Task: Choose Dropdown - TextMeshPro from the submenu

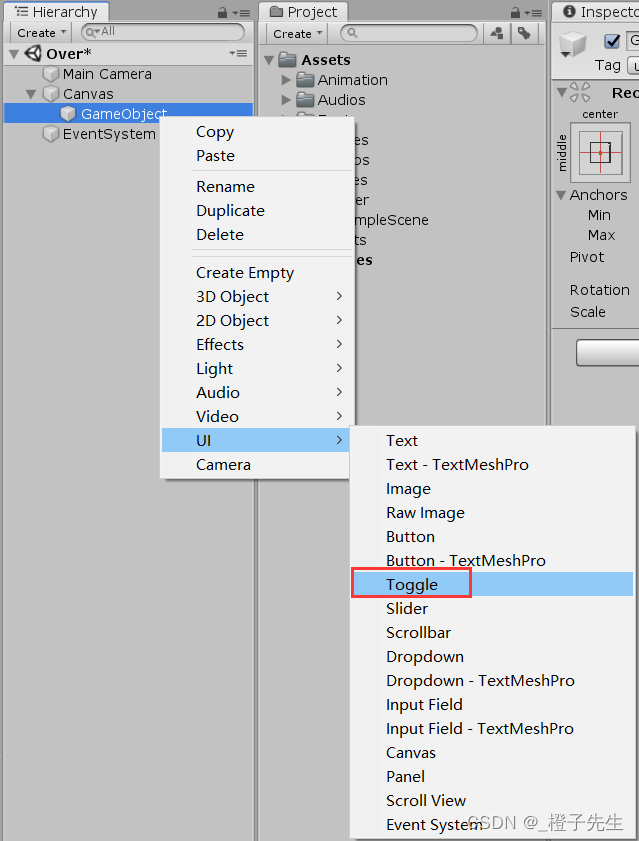Action: (492, 681)
